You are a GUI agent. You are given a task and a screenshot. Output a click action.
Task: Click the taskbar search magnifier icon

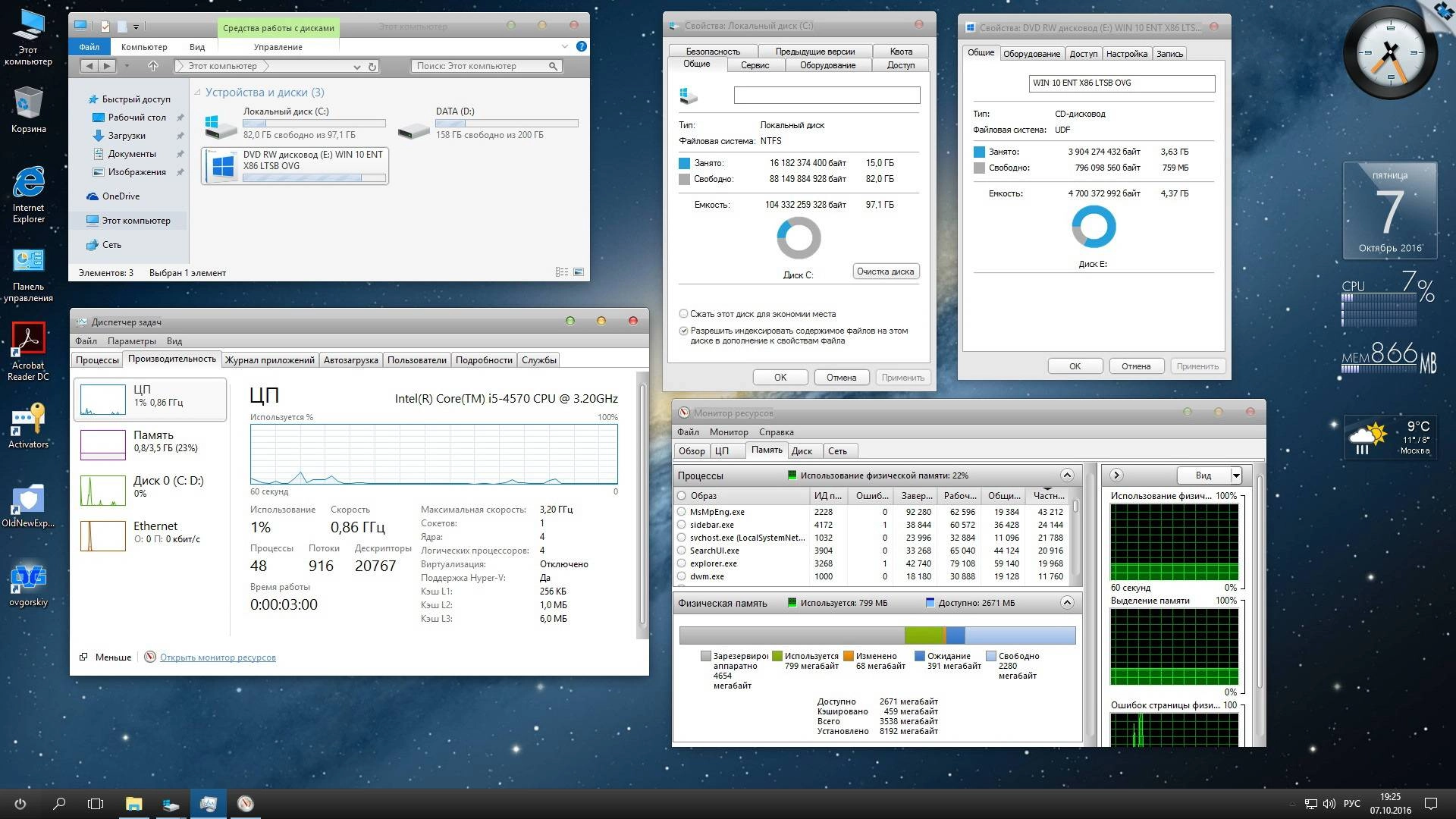(59, 804)
